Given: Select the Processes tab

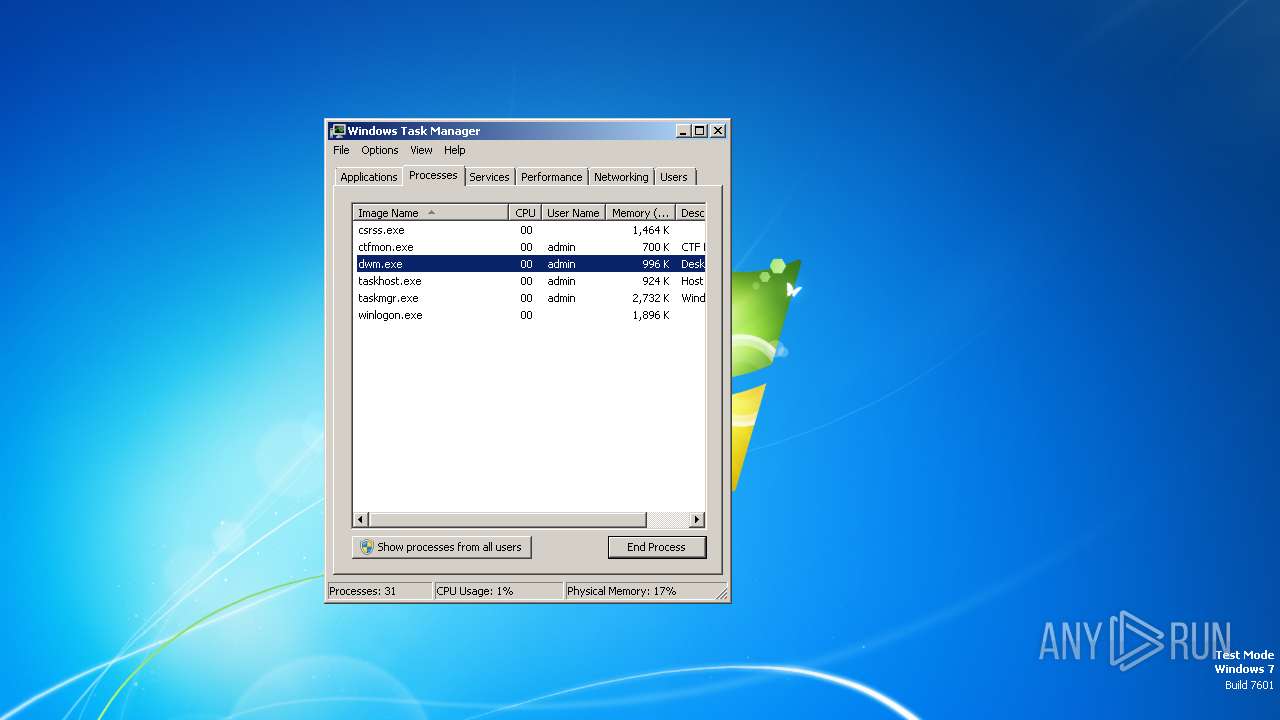Looking at the screenshot, I should pyautogui.click(x=433, y=175).
